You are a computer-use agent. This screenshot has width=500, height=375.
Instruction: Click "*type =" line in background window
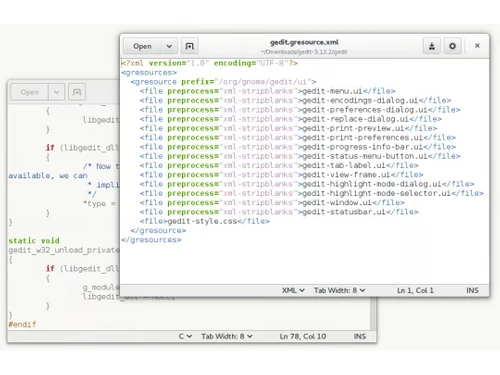click(x=99, y=204)
